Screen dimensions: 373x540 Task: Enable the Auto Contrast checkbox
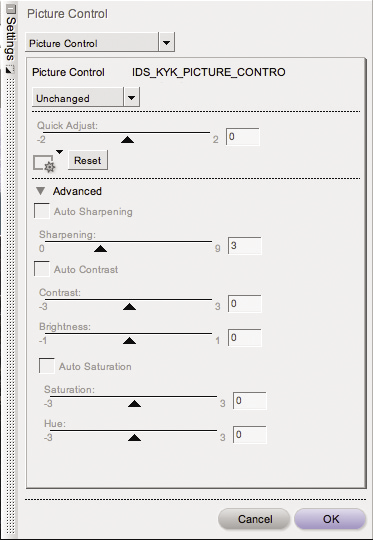coord(41,269)
